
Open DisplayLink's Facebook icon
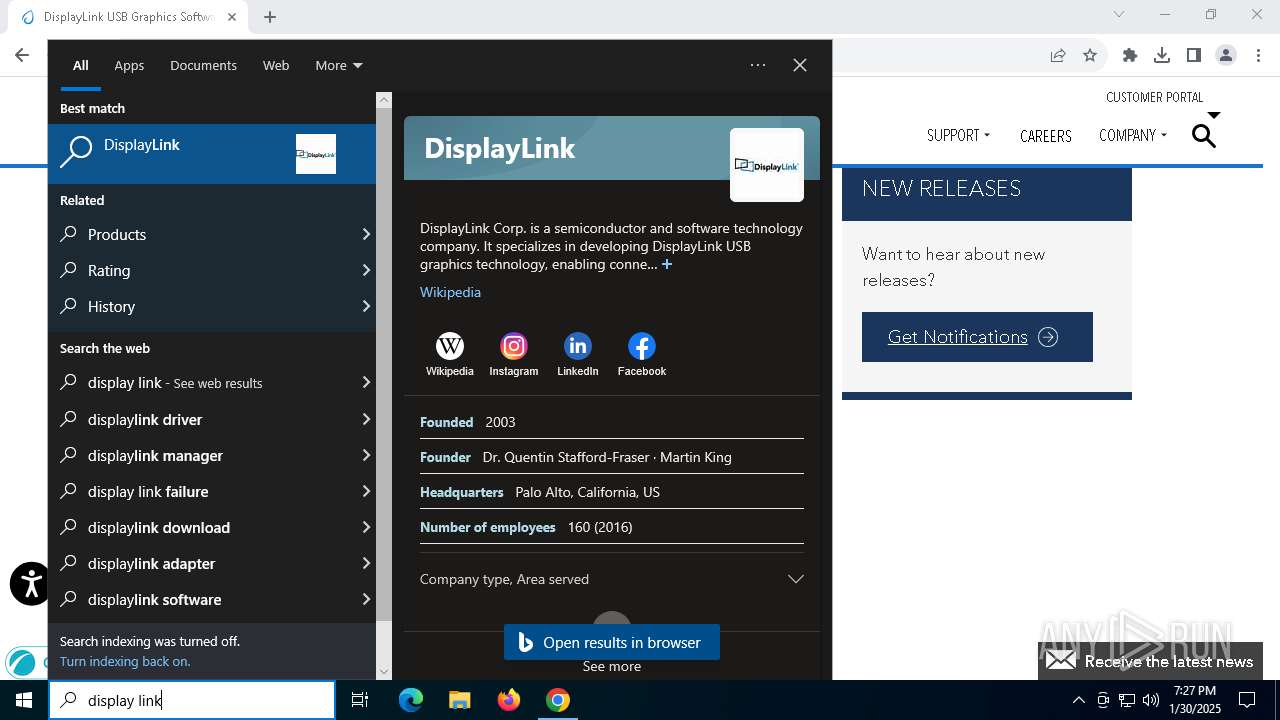pos(642,346)
